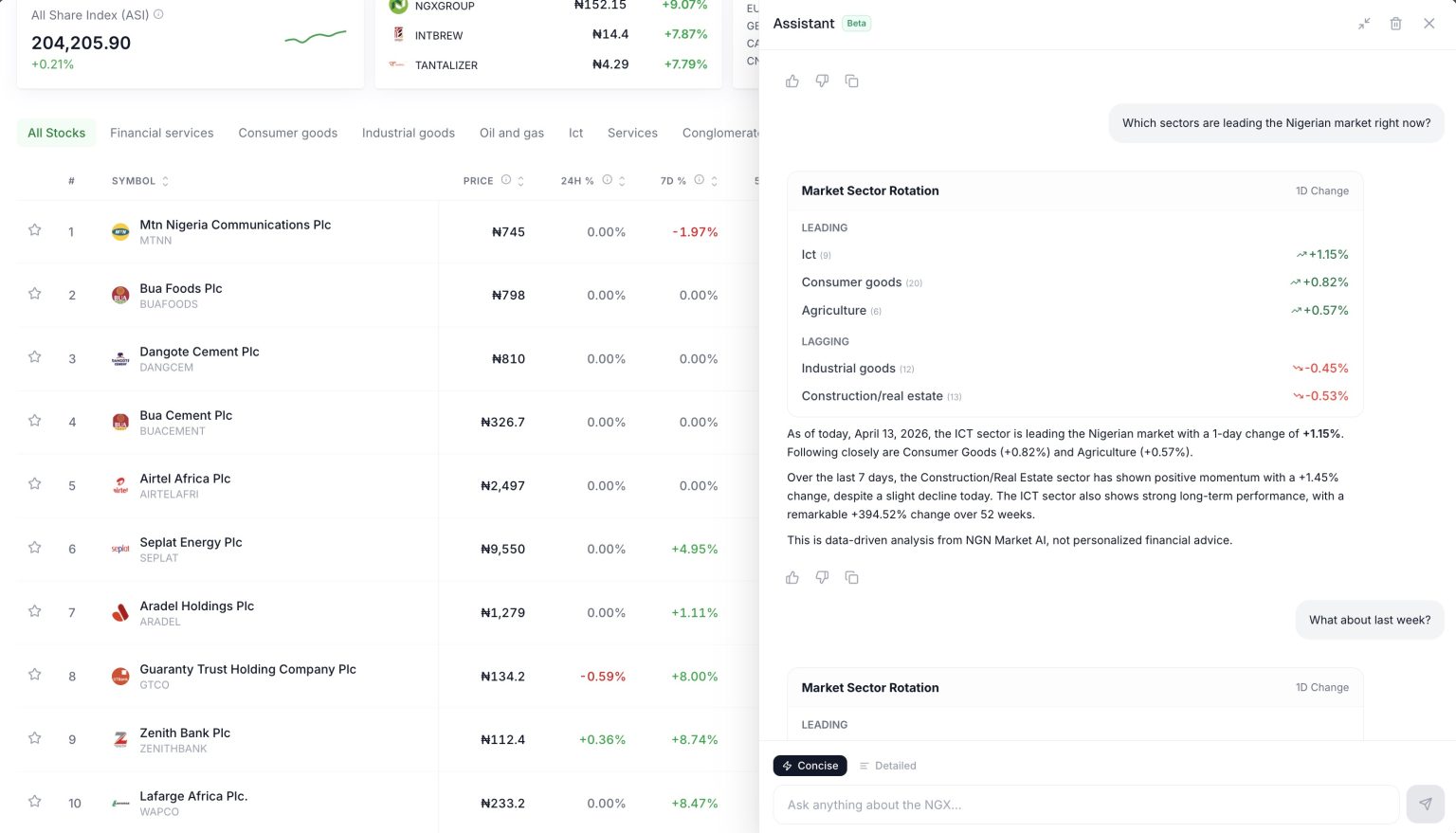Open Aradel Holdings Plc stock page
Screen dimensions: 1456x833
click(197, 606)
